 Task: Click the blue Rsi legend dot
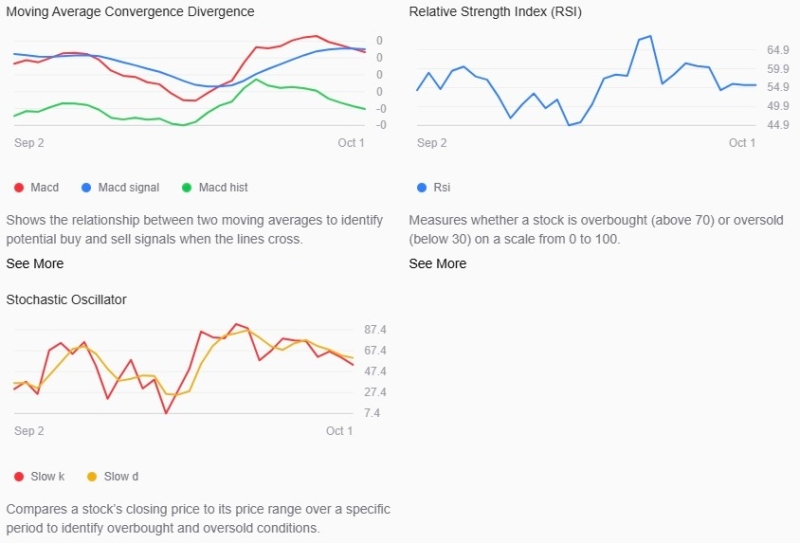point(421,188)
